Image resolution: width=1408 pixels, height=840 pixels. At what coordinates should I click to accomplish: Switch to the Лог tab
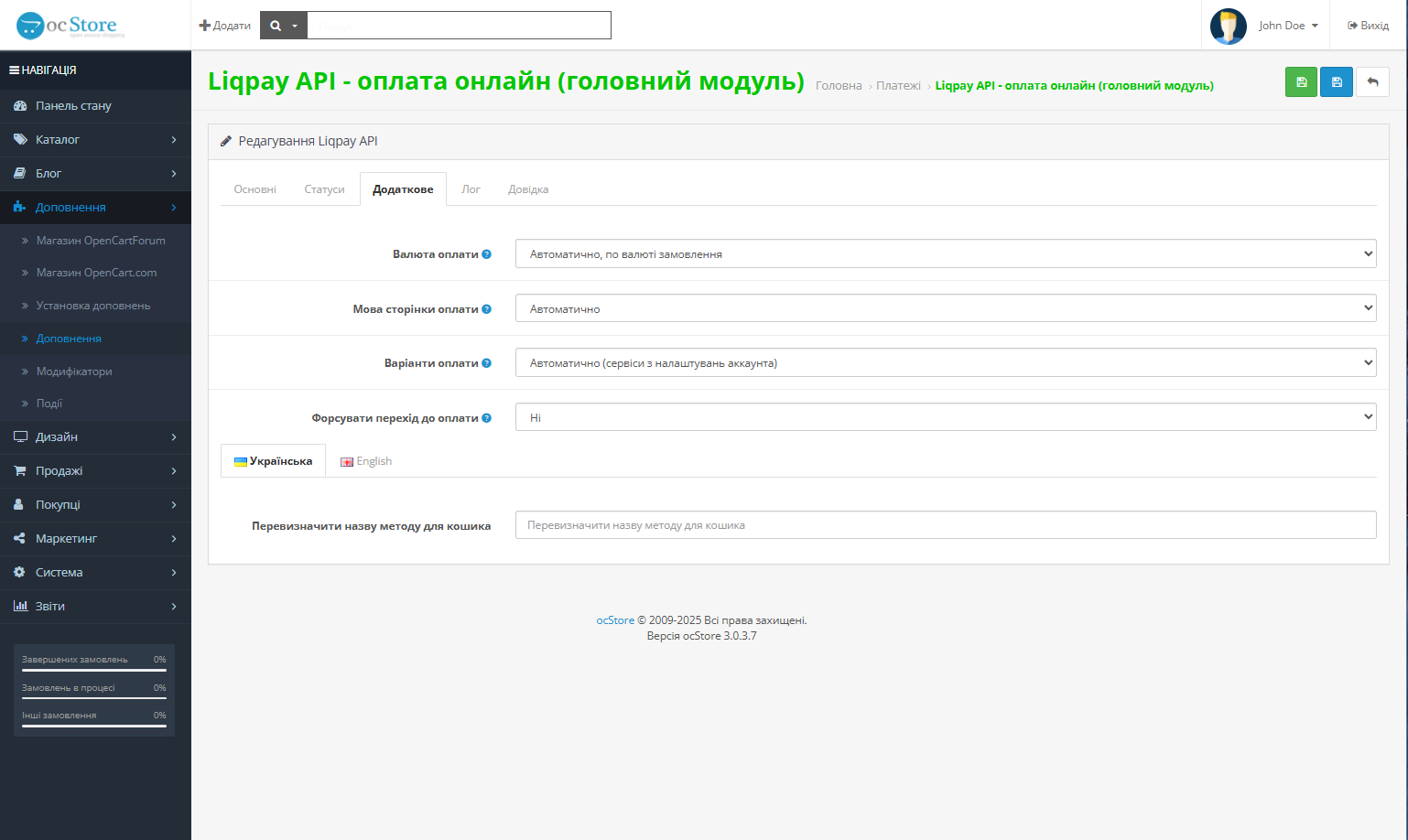tap(471, 189)
